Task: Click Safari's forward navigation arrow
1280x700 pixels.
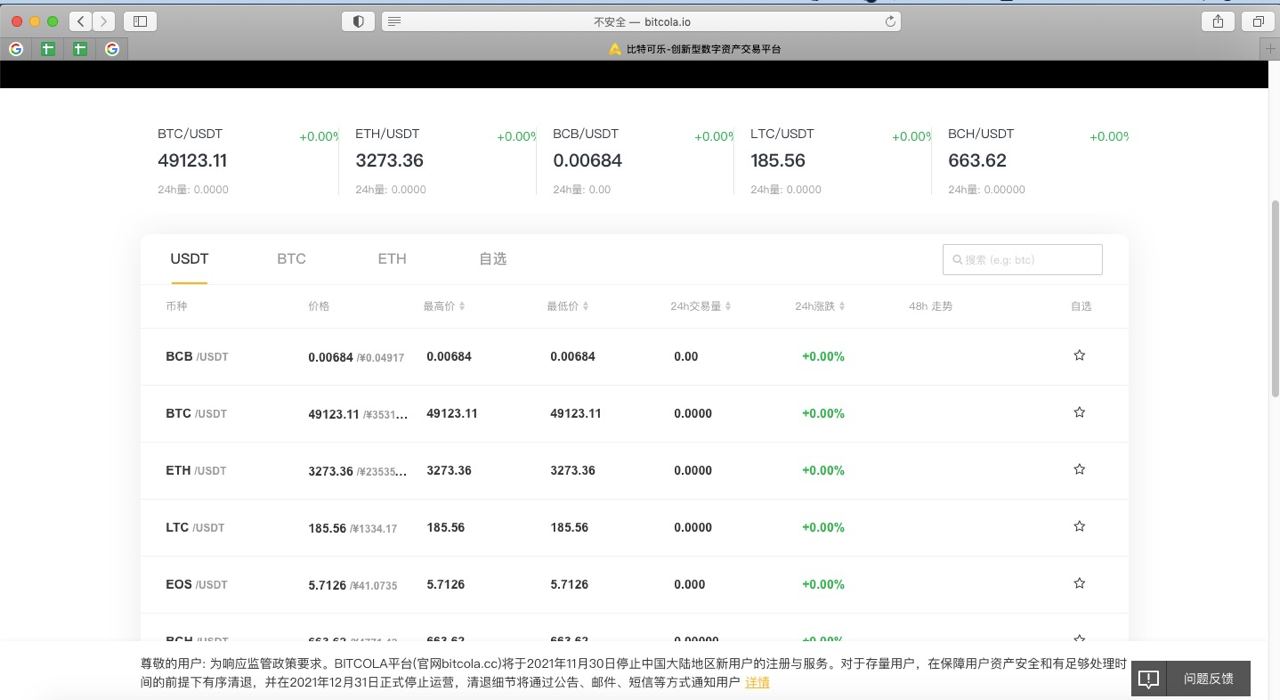Action: (x=104, y=21)
